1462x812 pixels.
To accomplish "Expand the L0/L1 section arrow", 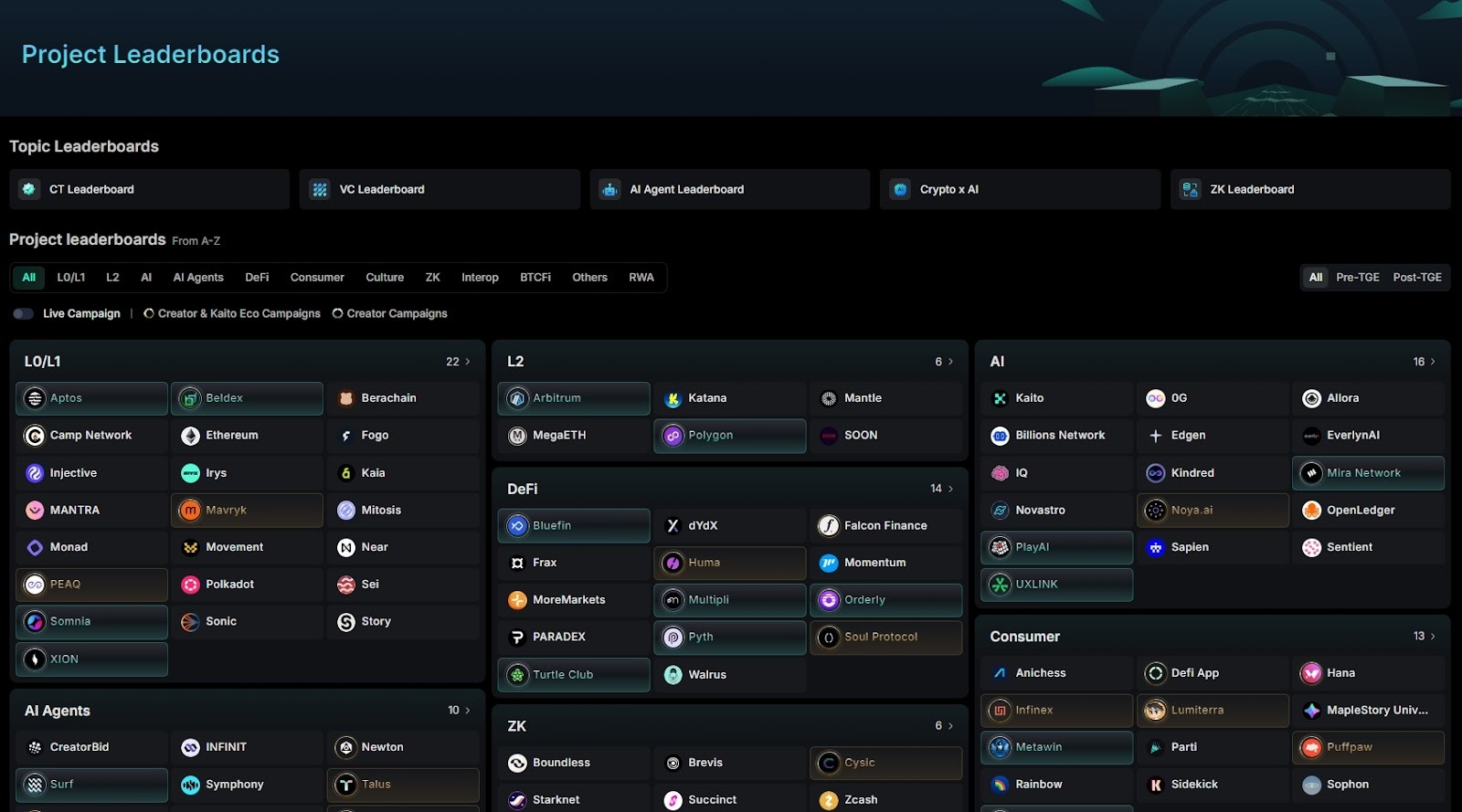I will [x=468, y=362].
